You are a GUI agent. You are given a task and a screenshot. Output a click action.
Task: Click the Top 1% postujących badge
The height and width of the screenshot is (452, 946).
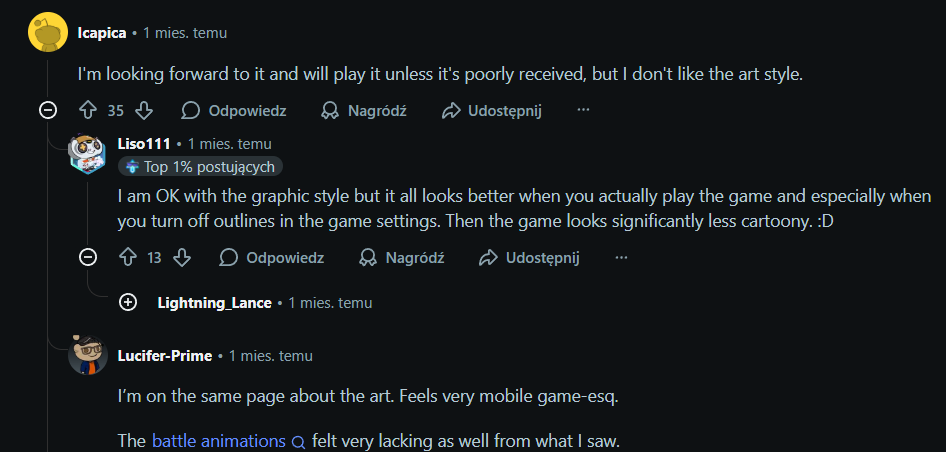[x=201, y=167]
